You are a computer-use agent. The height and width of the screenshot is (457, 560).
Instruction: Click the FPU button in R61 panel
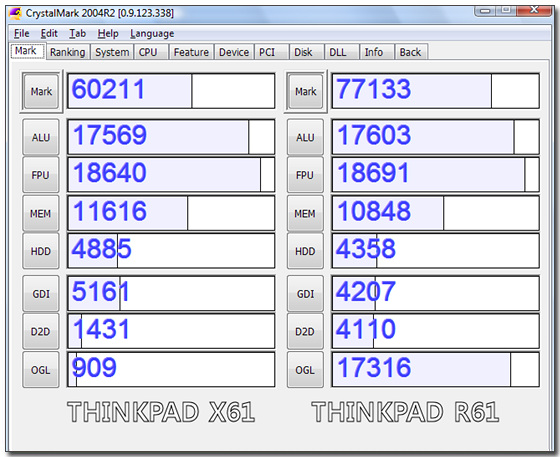click(x=305, y=175)
